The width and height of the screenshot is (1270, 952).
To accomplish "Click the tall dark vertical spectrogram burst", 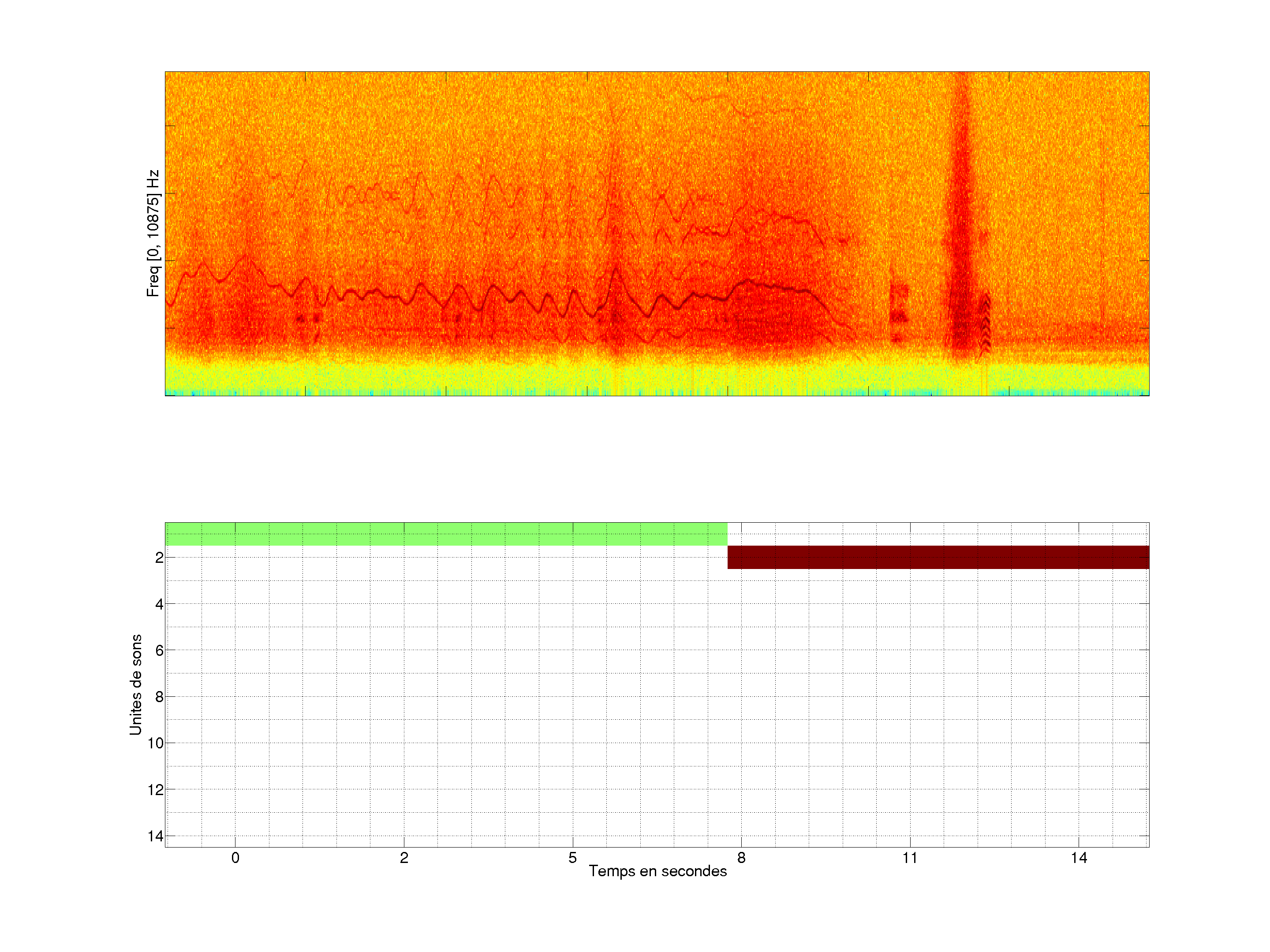I will point(960,230).
